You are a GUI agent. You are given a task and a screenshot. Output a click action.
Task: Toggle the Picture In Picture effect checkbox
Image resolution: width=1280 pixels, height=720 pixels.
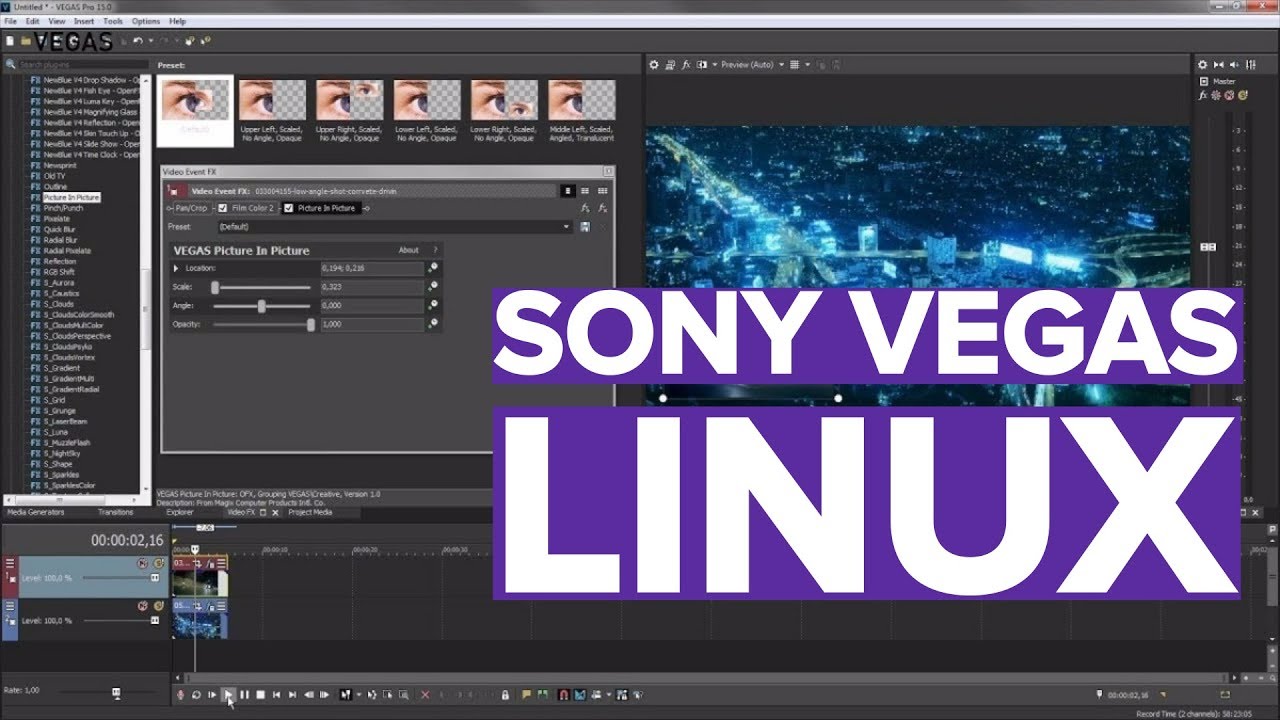point(289,208)
